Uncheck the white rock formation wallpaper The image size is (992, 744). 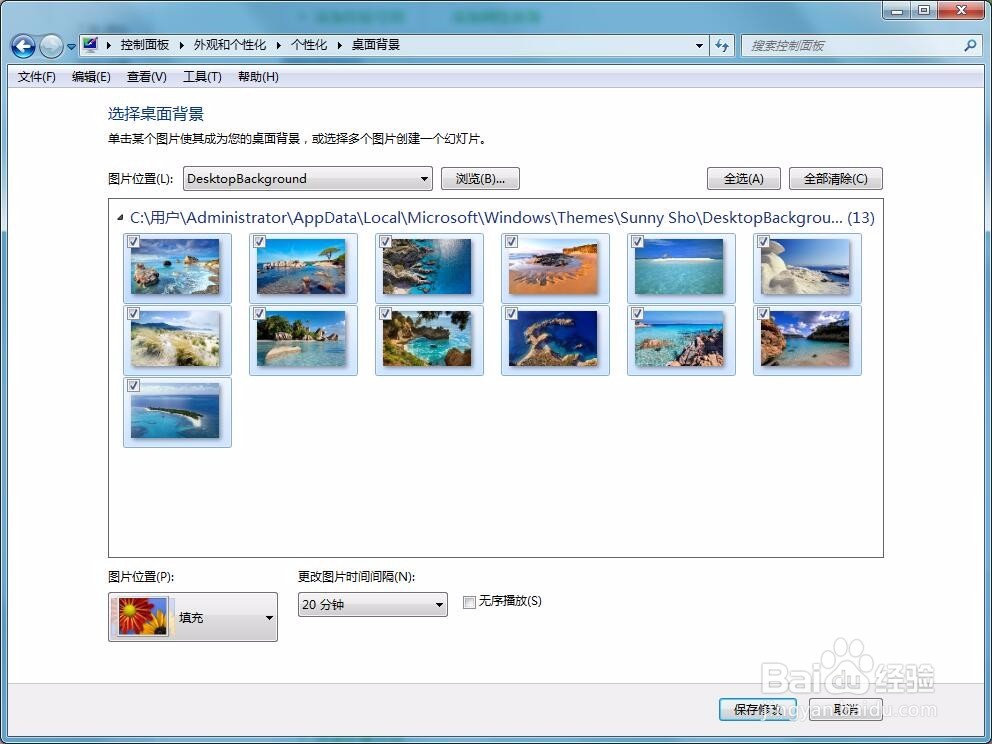[x=764, y=242]
